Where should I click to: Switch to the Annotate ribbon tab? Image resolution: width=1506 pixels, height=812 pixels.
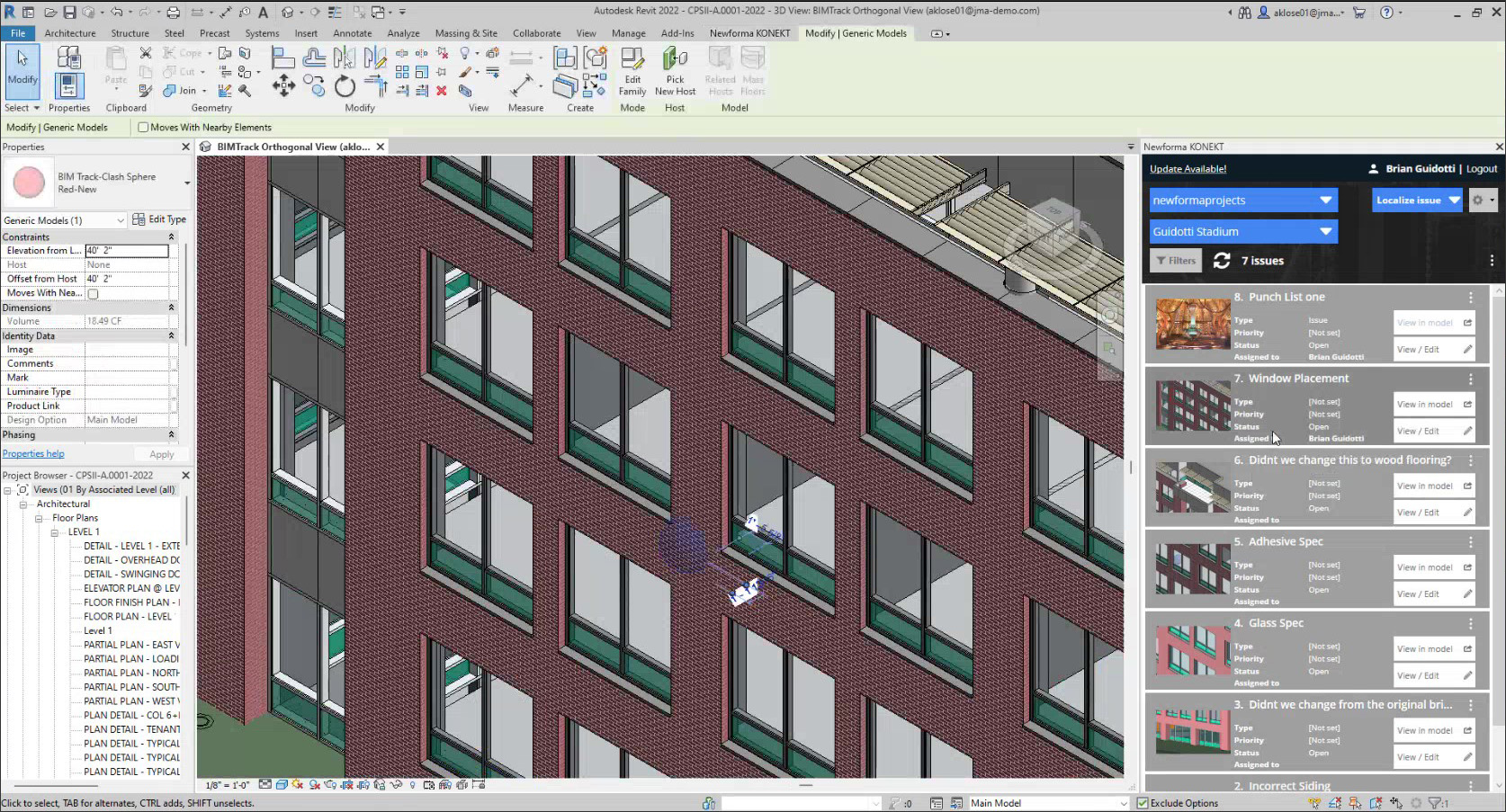click(x=352, y=33)
